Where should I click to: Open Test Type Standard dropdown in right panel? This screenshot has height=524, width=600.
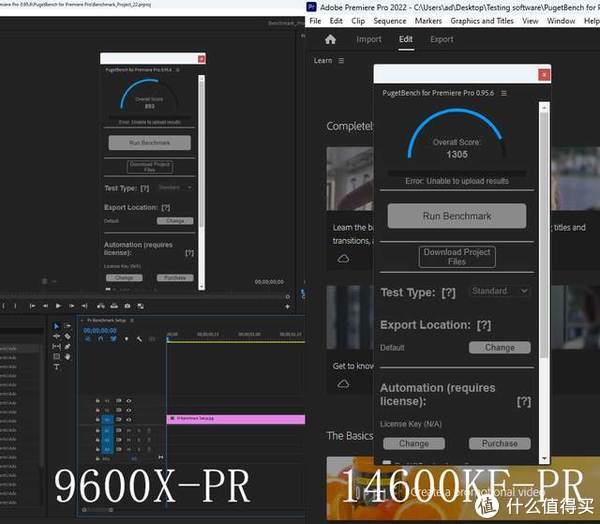point(499,291)
